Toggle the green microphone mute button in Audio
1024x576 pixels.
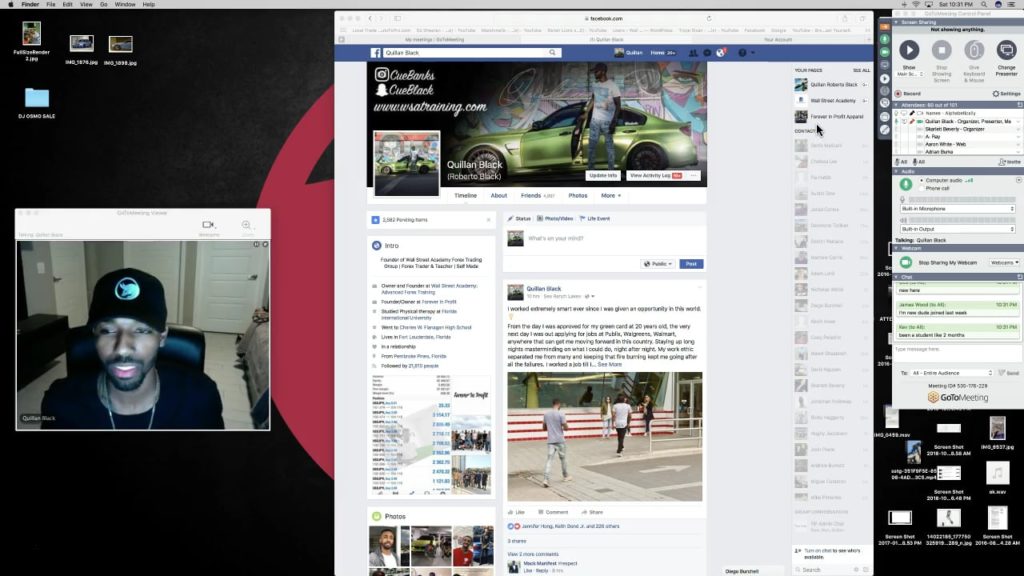pyautogui.click(x=906, y=184)
